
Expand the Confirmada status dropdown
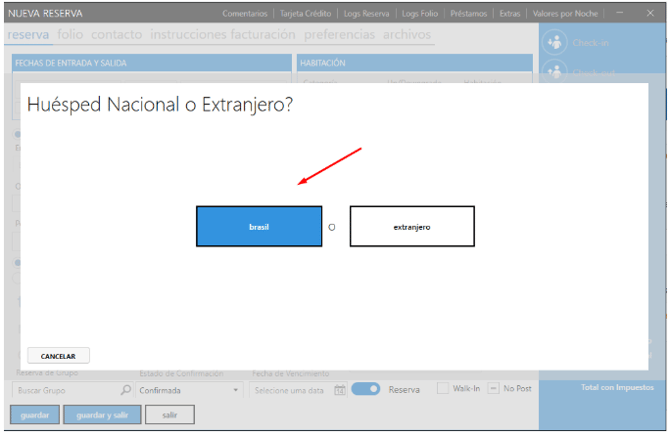pyautogui.click(x=236, y=390)
